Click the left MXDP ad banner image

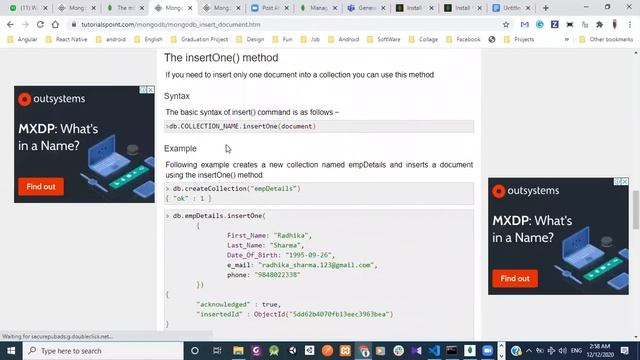tap(84, 144)
